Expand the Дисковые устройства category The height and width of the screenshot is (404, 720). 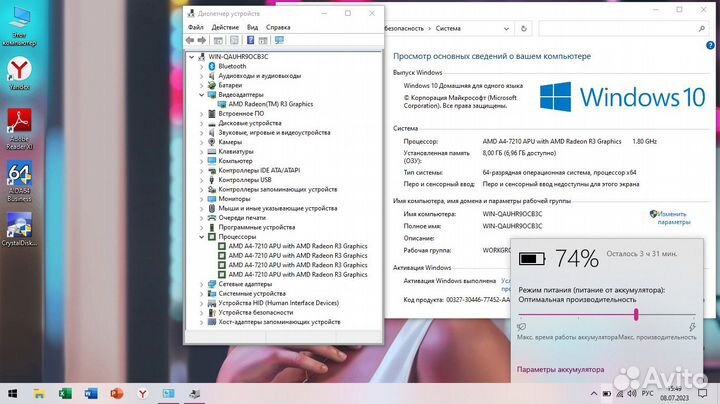point(201,123)
